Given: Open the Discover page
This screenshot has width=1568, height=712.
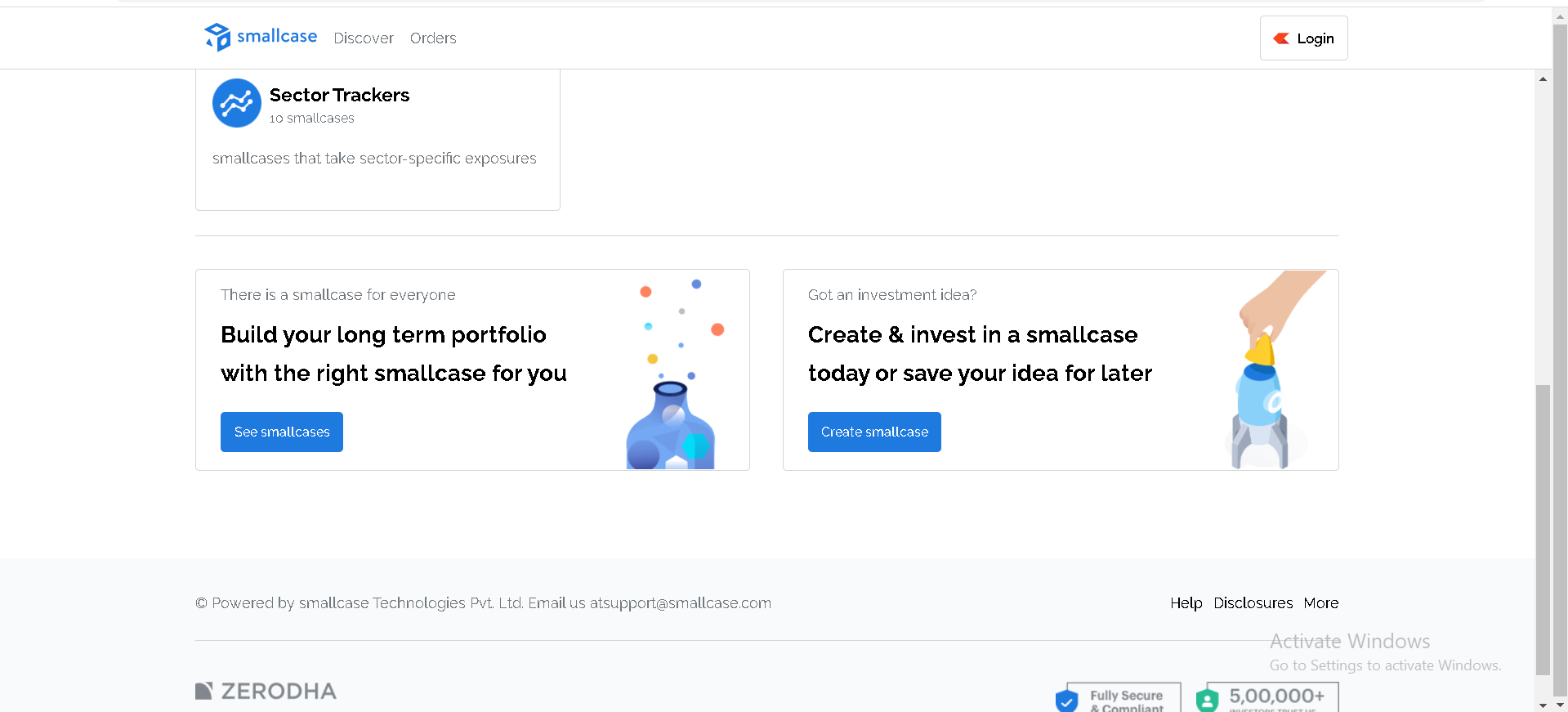Looking at the screenshot, I should tap(363, 38).
